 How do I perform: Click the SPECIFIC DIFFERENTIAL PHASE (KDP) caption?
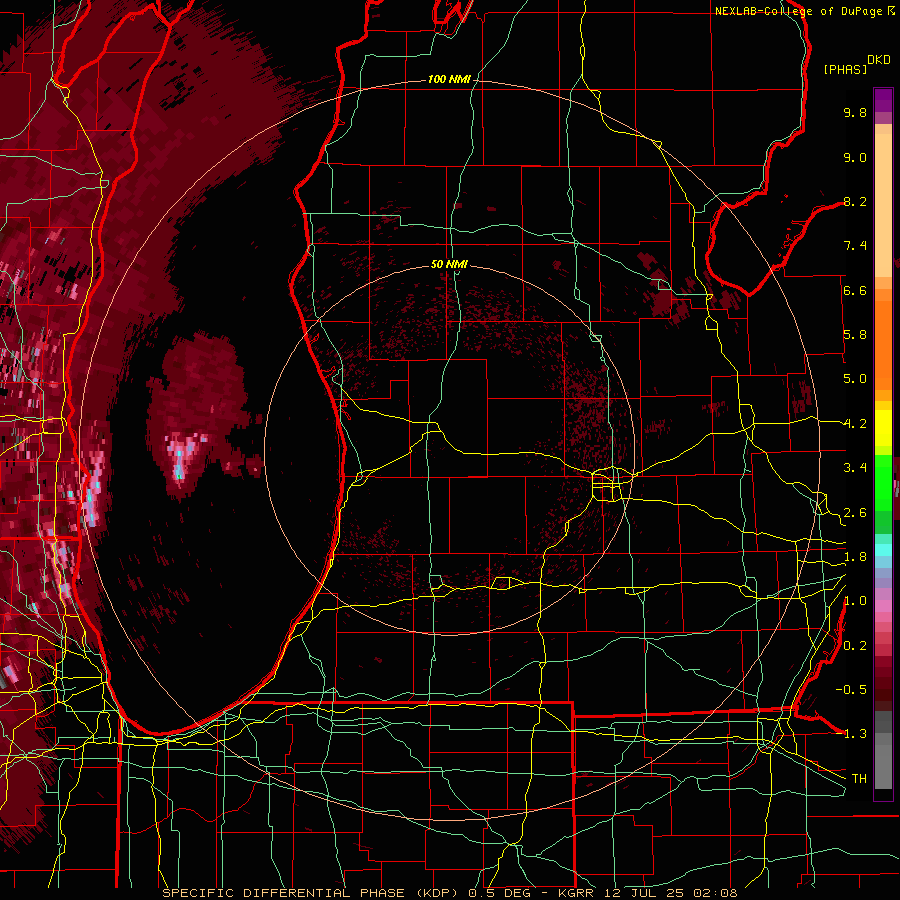point(313,893)
